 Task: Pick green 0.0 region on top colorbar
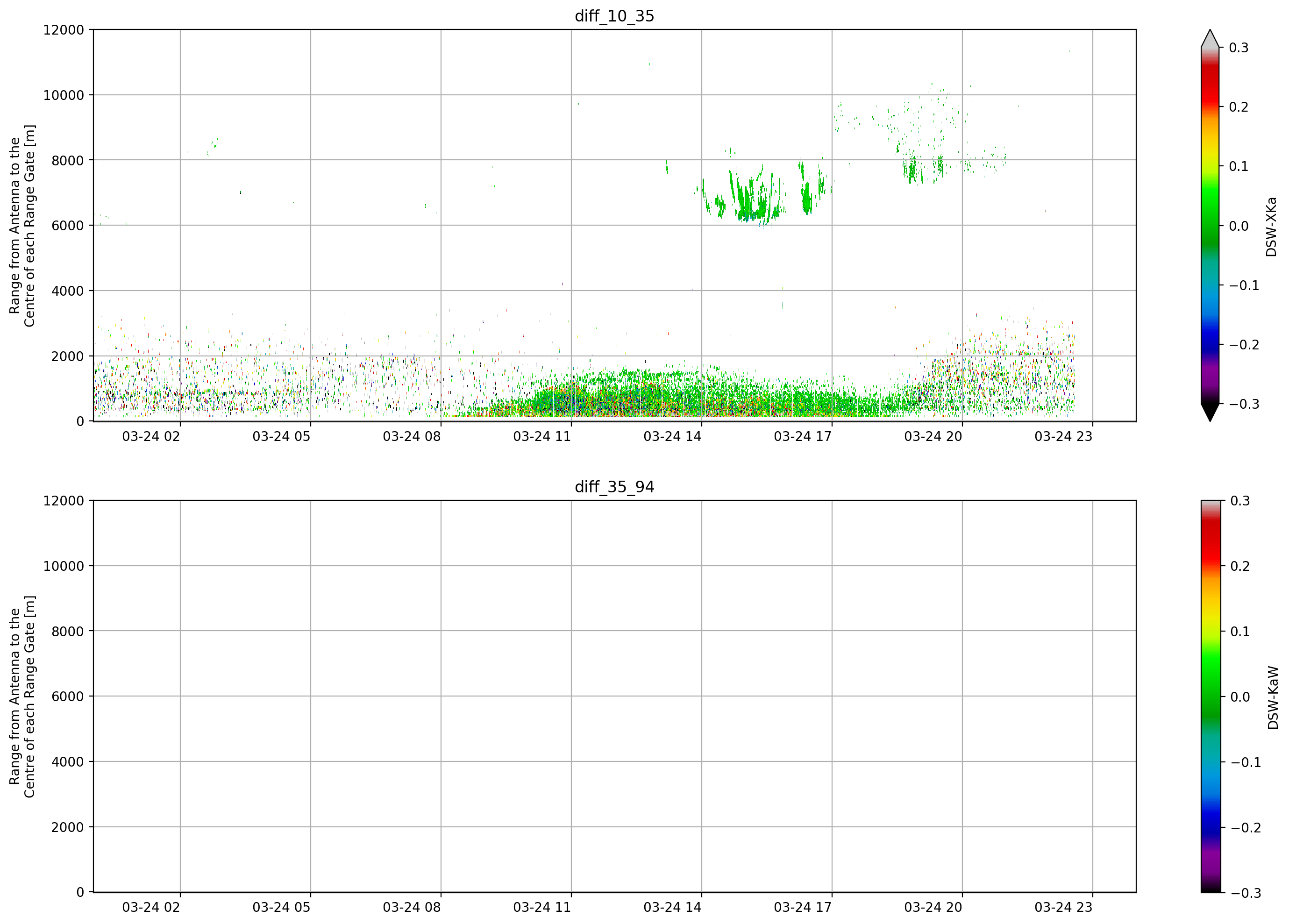pos(1210,226)
